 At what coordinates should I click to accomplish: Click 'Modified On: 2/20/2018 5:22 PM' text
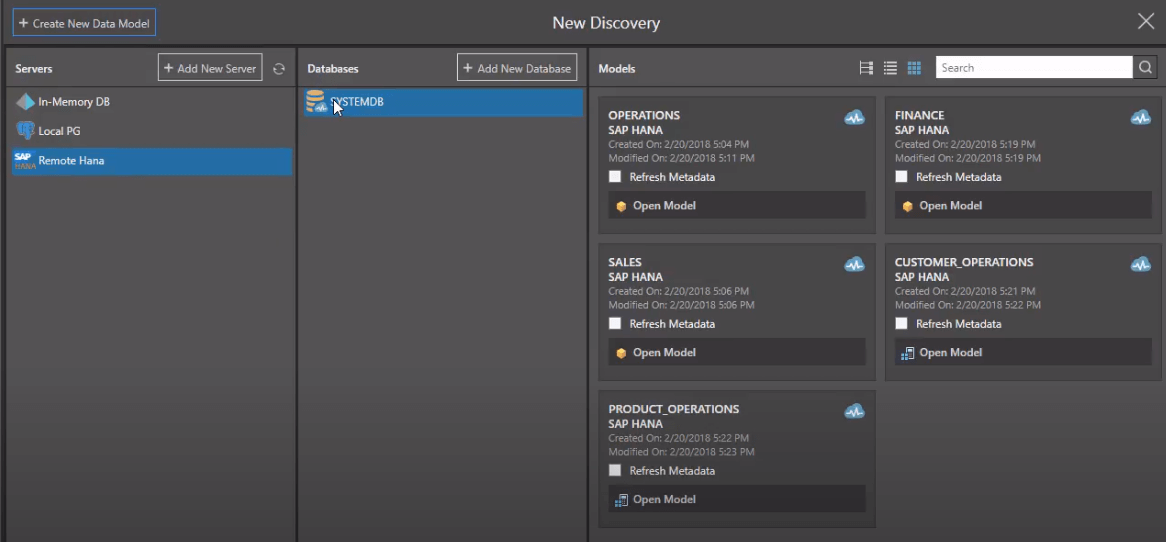(x=967, y=306)
